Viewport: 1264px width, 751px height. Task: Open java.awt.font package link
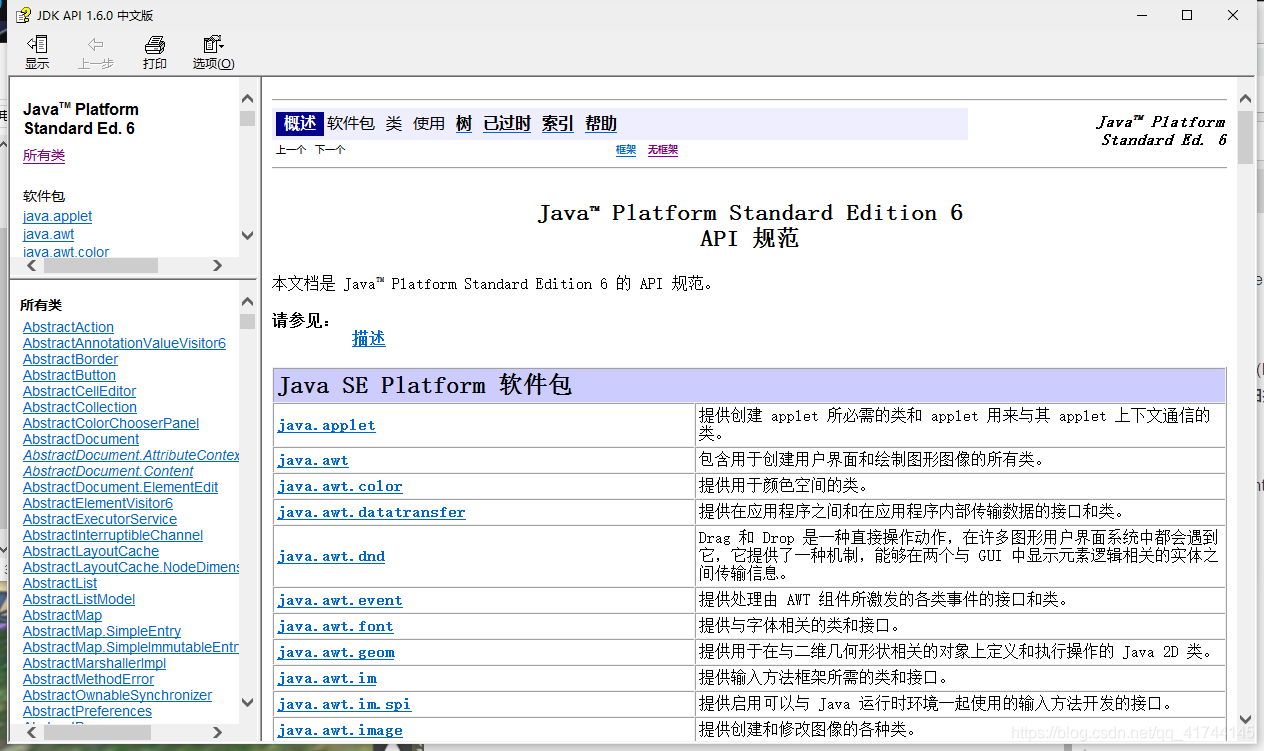[x=336, y=626]
